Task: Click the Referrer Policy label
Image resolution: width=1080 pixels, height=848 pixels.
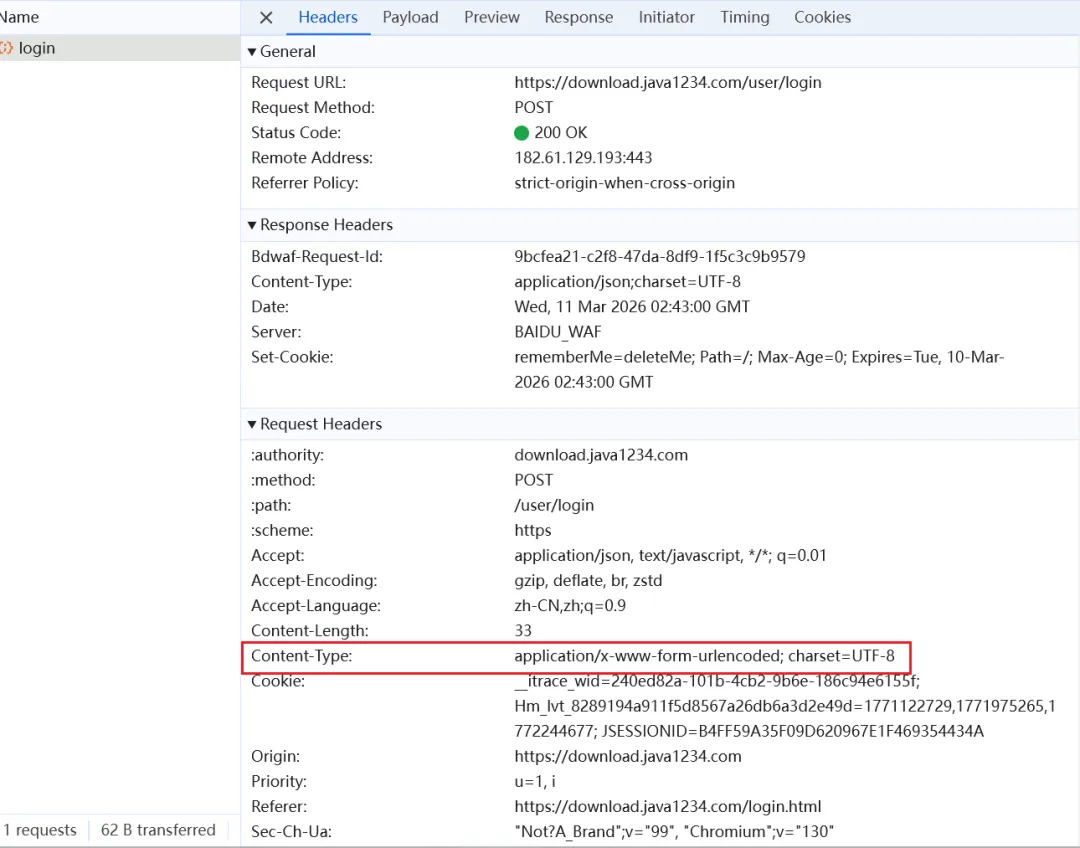Action: [305, 183]
